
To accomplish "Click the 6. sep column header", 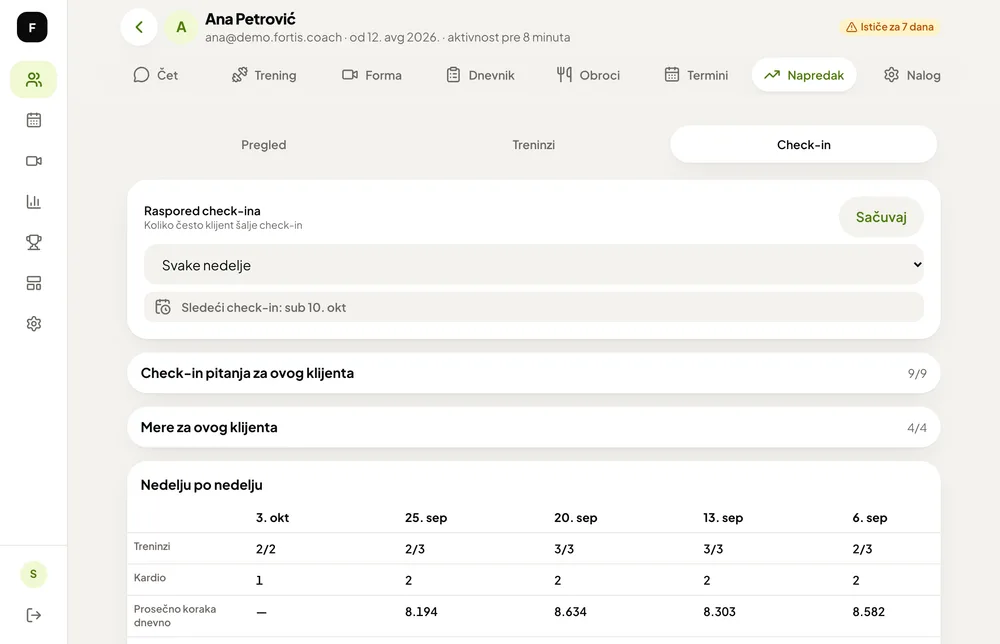I will point(870,518).
